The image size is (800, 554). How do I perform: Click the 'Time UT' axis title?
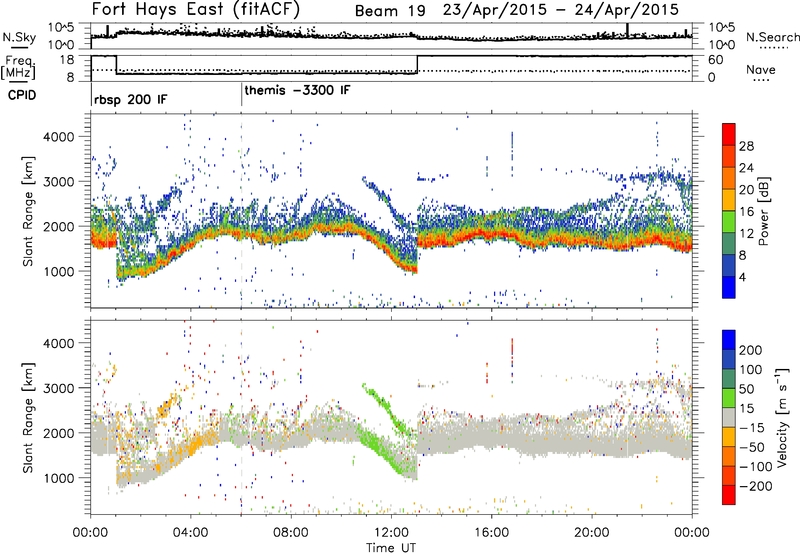(391, 548)
